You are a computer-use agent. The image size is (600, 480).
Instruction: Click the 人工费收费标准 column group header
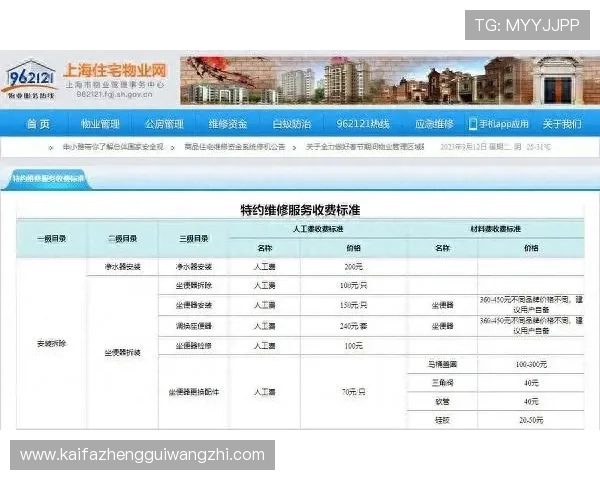coord(318,229)
